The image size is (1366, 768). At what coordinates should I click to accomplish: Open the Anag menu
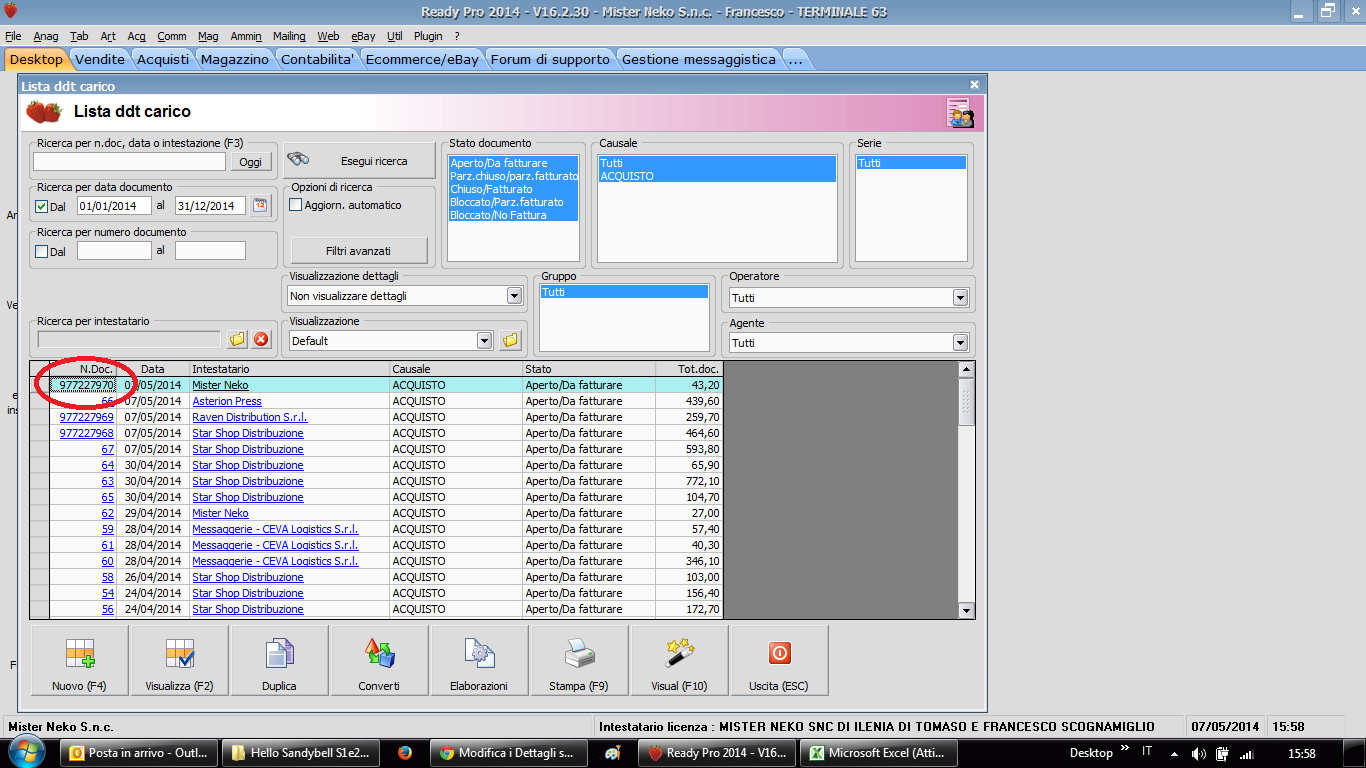coord(46,36)
